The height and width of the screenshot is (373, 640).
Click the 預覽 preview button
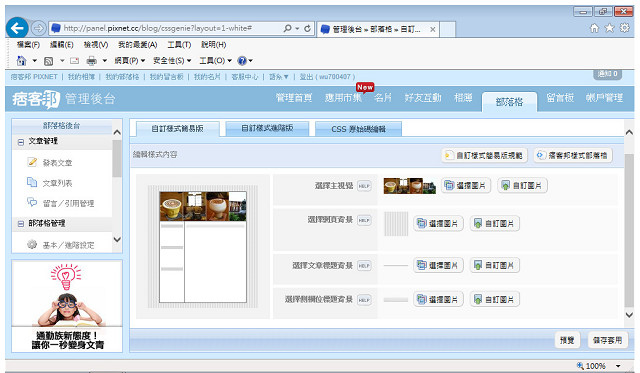[567, 340]
